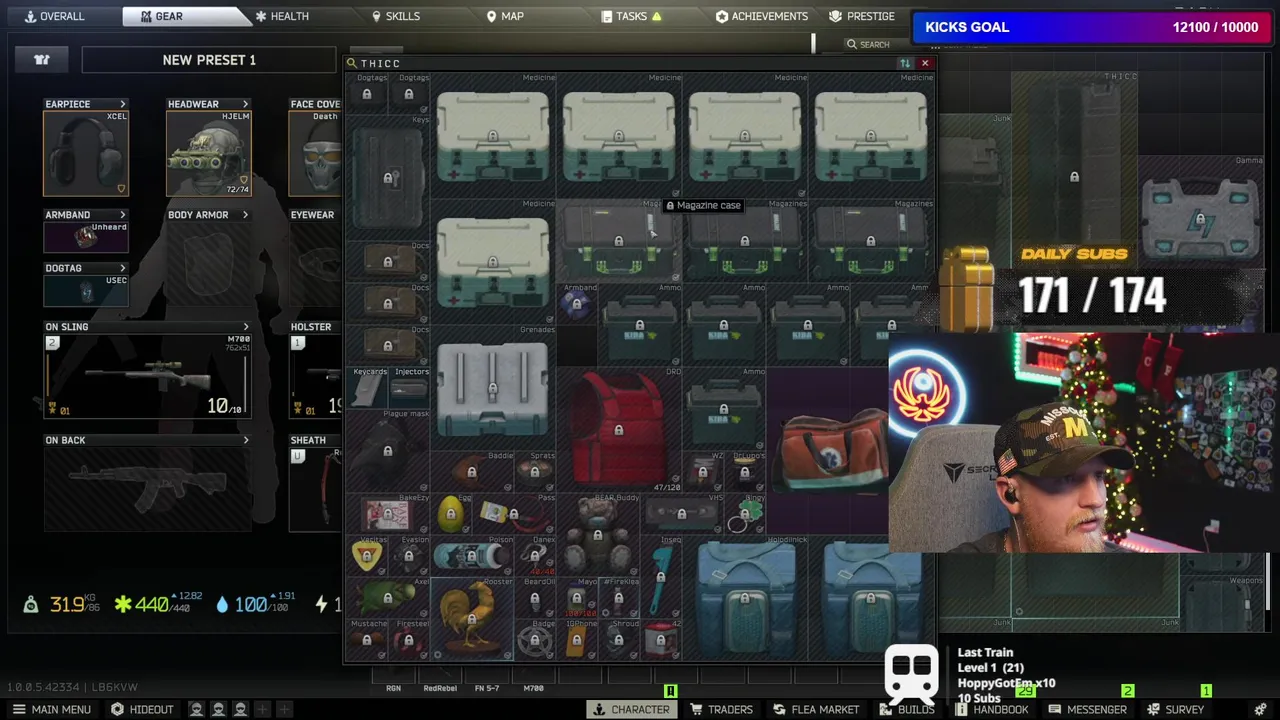Expand the ON BACK slot arrow
The height and width of the screenshot is (720, 1280).
[246, 440]
